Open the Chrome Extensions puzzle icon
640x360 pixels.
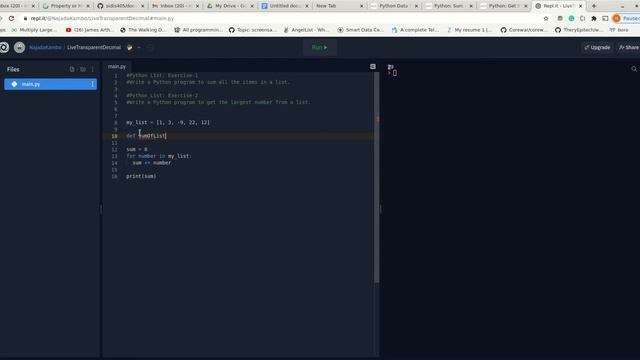[594, 18]
